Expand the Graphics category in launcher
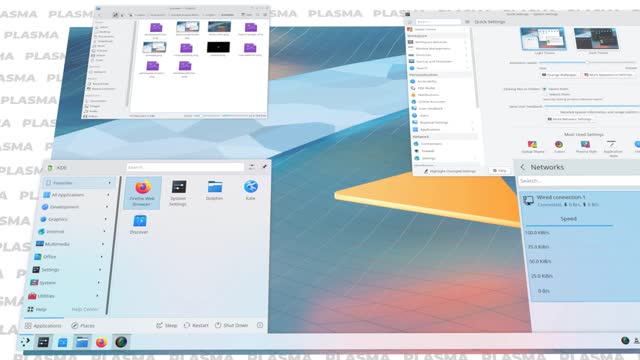Image resolution: width=640 pixels, height=360 pixels. pos(73,219)
